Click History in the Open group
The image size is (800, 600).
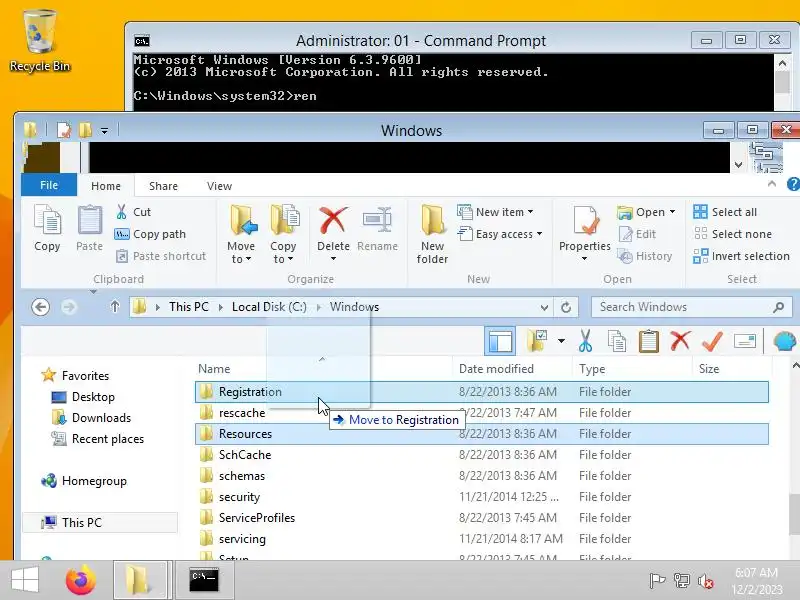pyautogui.click(x=645, y=256)
